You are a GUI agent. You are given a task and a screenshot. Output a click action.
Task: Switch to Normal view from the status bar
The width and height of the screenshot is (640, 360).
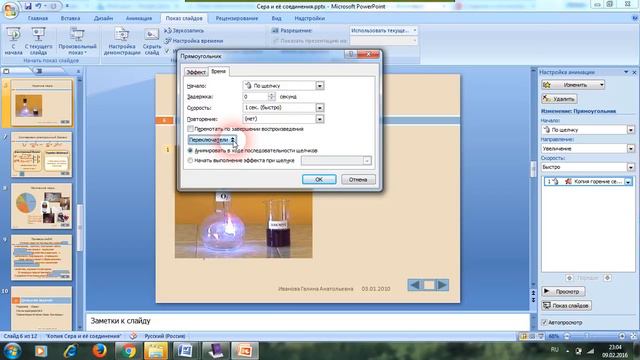[x=523, y=336]
